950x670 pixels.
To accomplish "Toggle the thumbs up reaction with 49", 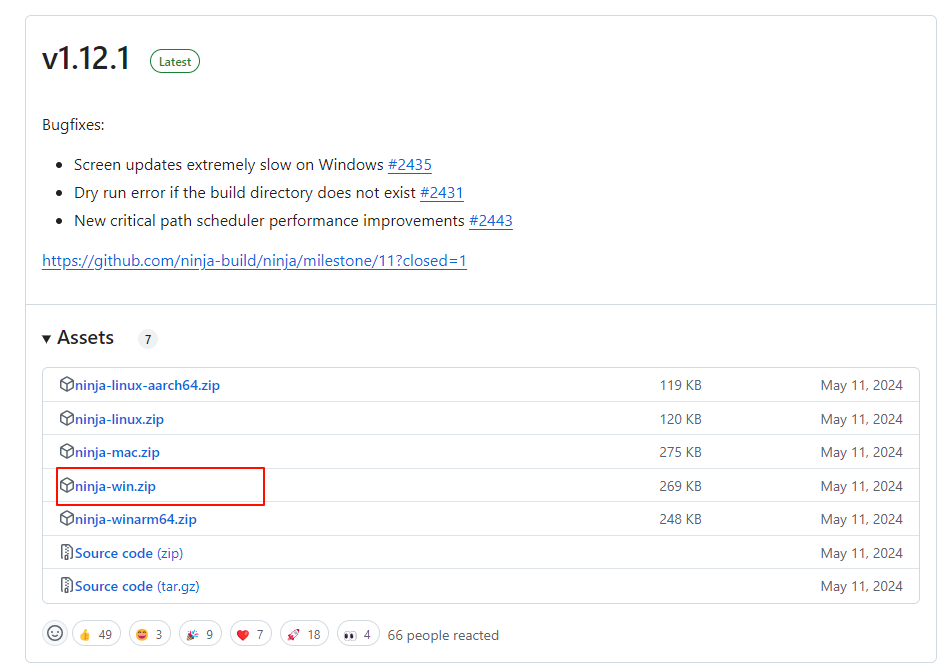I will (95, 634).
